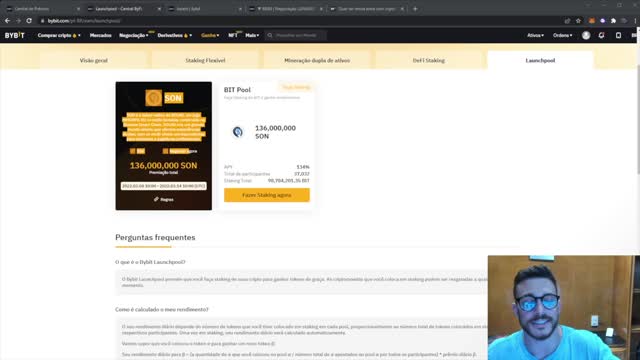The width and height of the screenshot is (640, 360).
Task: Click 'O que é o Bybit Launchpool?' question
Action: pos(150,262)
